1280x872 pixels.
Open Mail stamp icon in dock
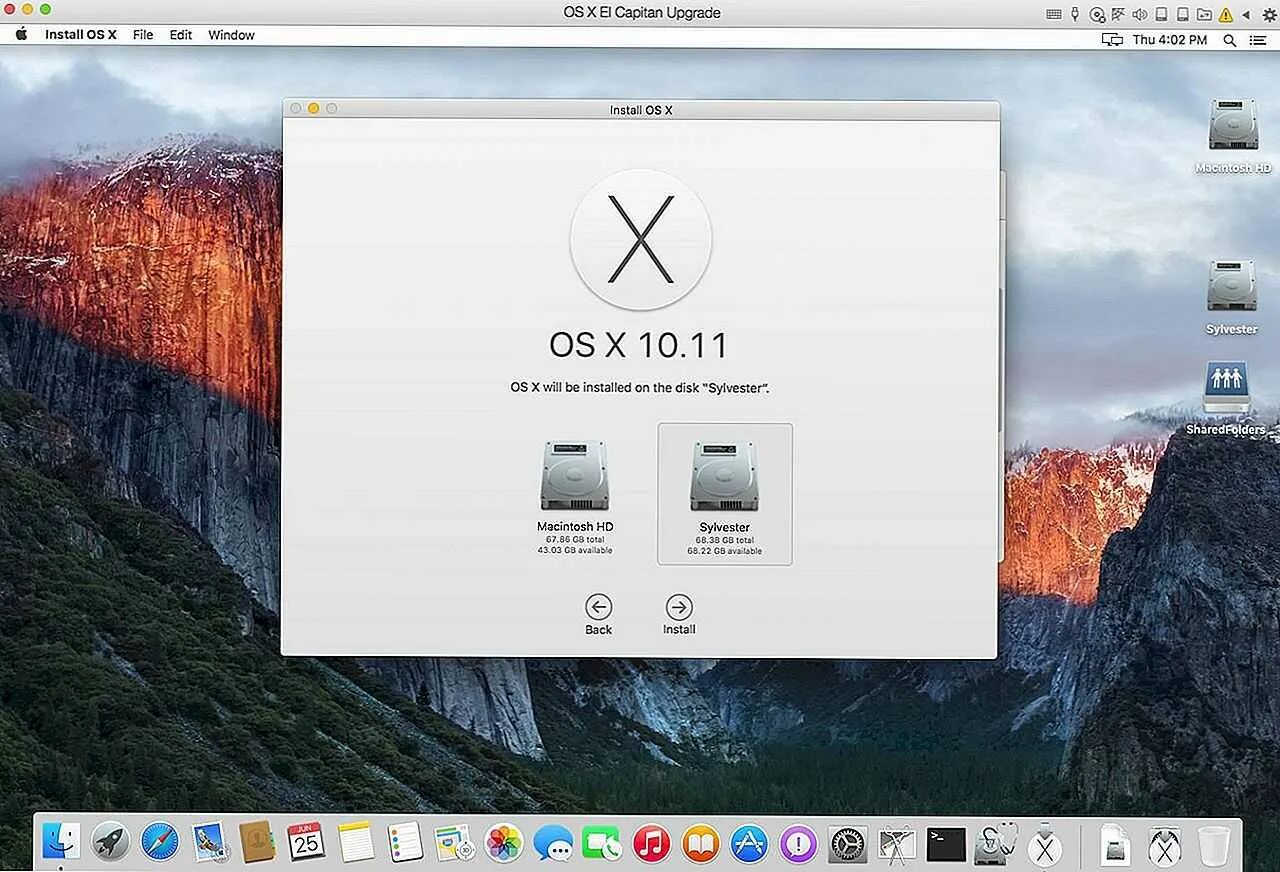209,842
